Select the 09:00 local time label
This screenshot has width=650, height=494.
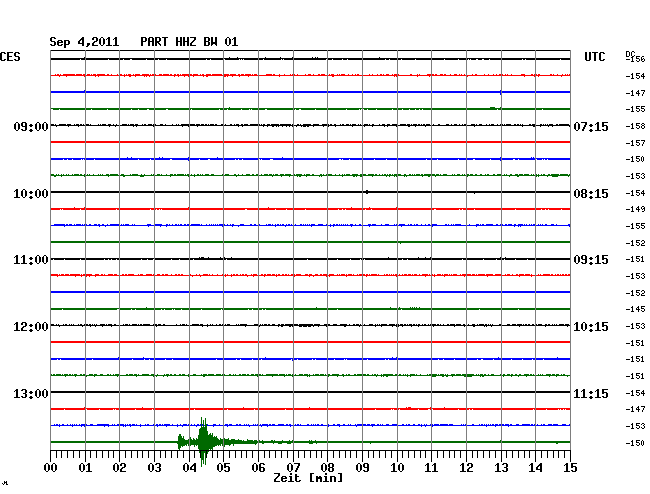click(31, 126)
